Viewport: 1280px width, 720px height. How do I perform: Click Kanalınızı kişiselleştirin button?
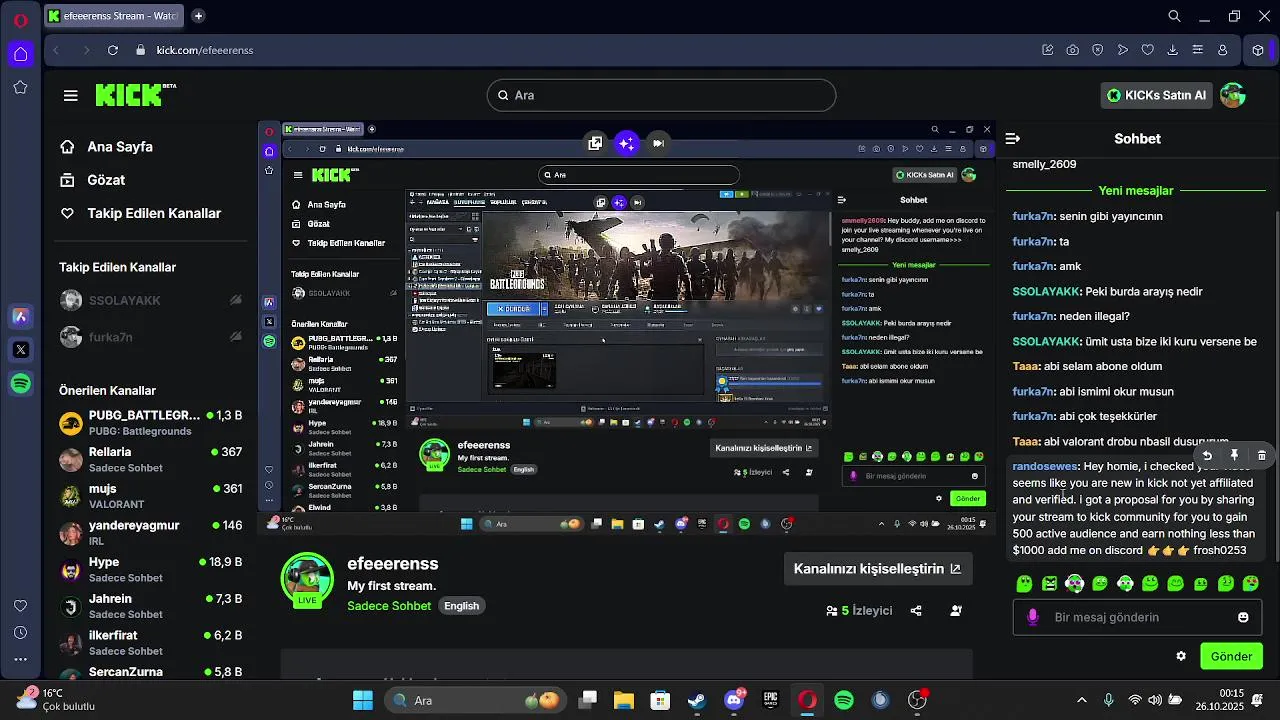point(877,568)
